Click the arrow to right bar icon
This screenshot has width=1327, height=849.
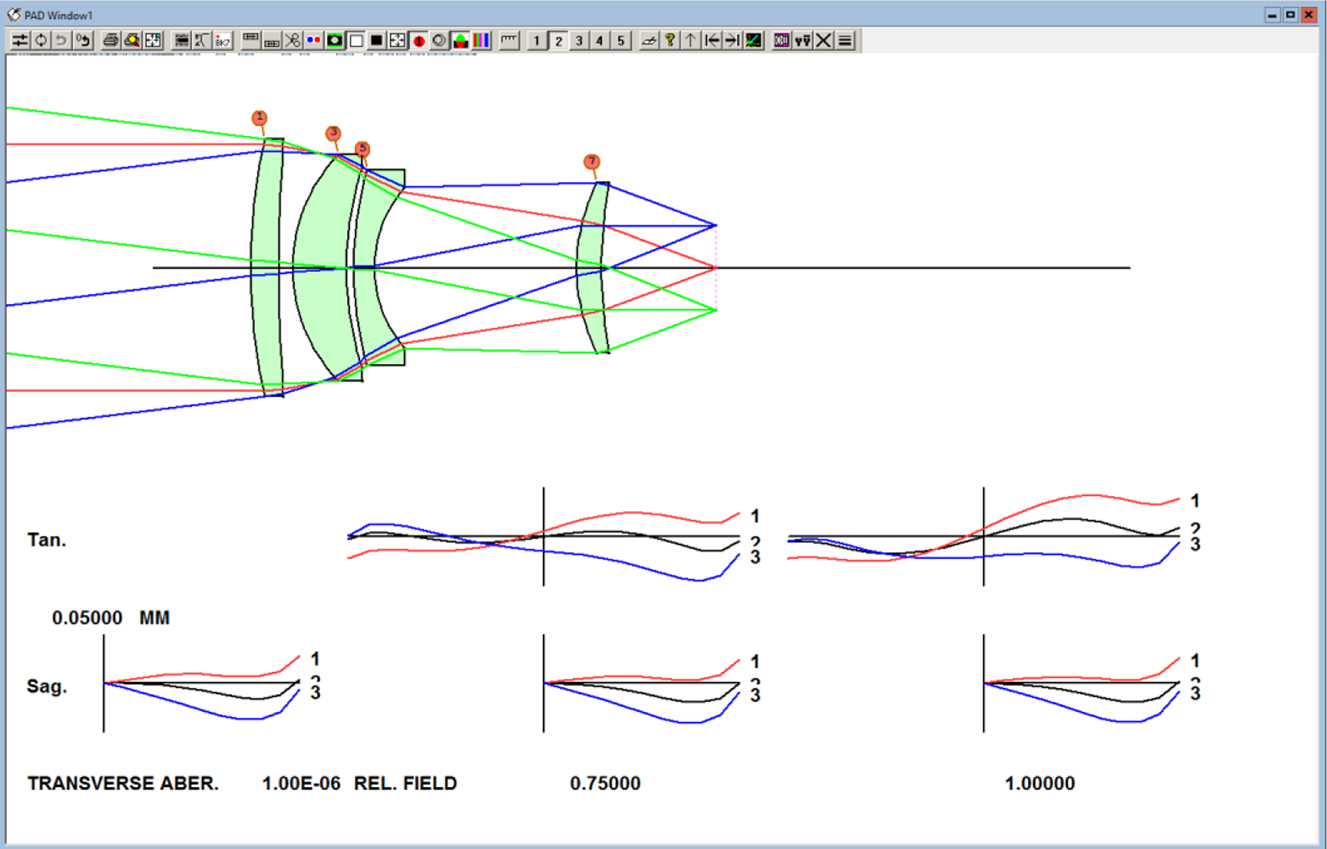click(x=732, y=40)
